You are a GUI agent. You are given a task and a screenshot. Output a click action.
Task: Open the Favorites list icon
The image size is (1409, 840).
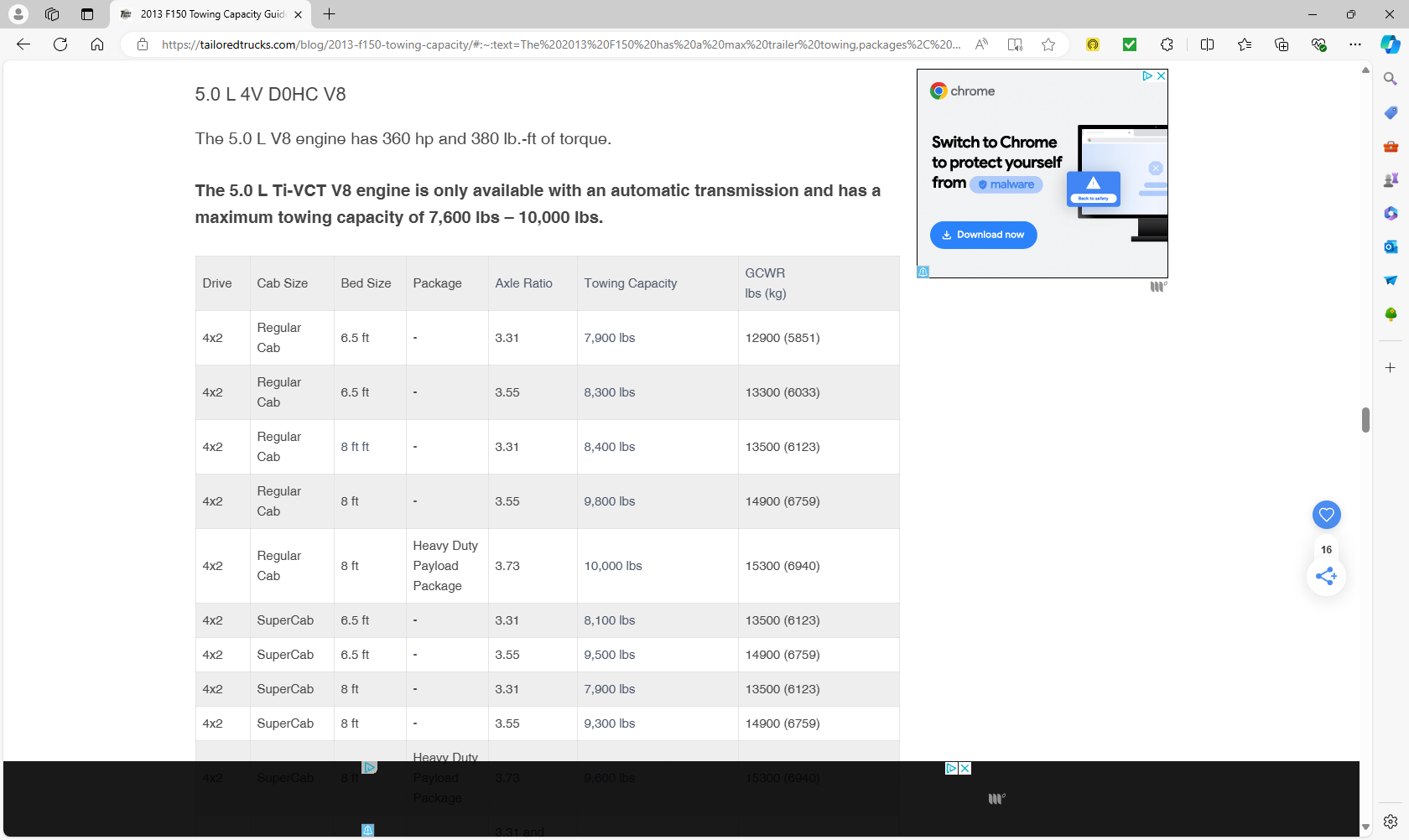tap(1245, 44)
